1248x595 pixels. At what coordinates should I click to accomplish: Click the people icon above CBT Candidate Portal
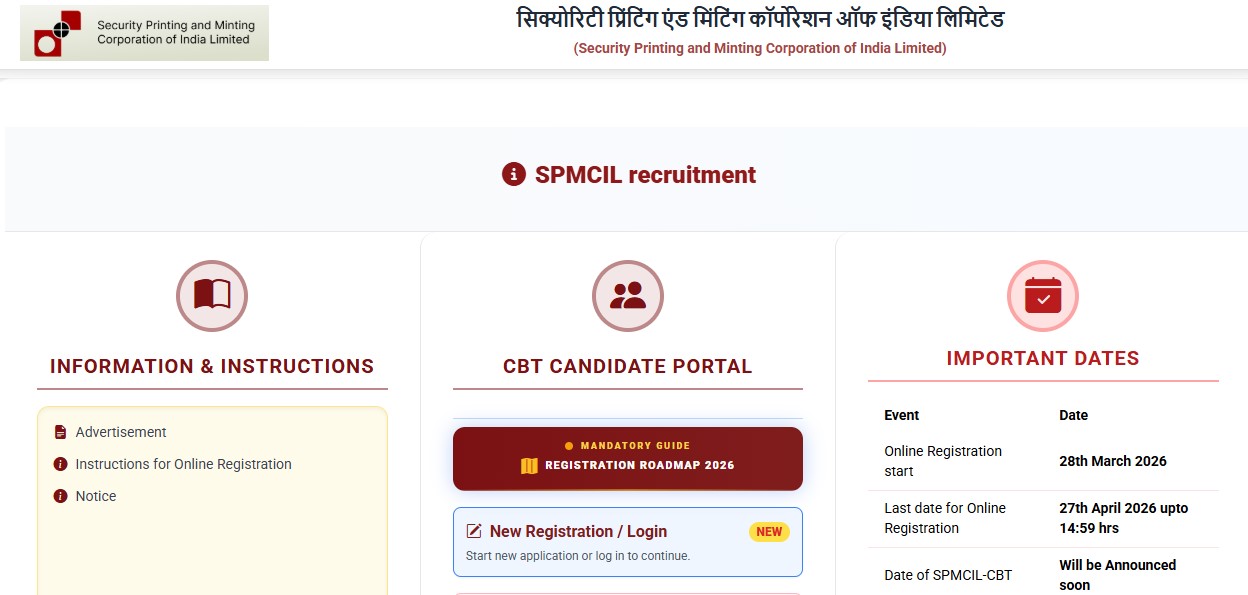(627, 295)
